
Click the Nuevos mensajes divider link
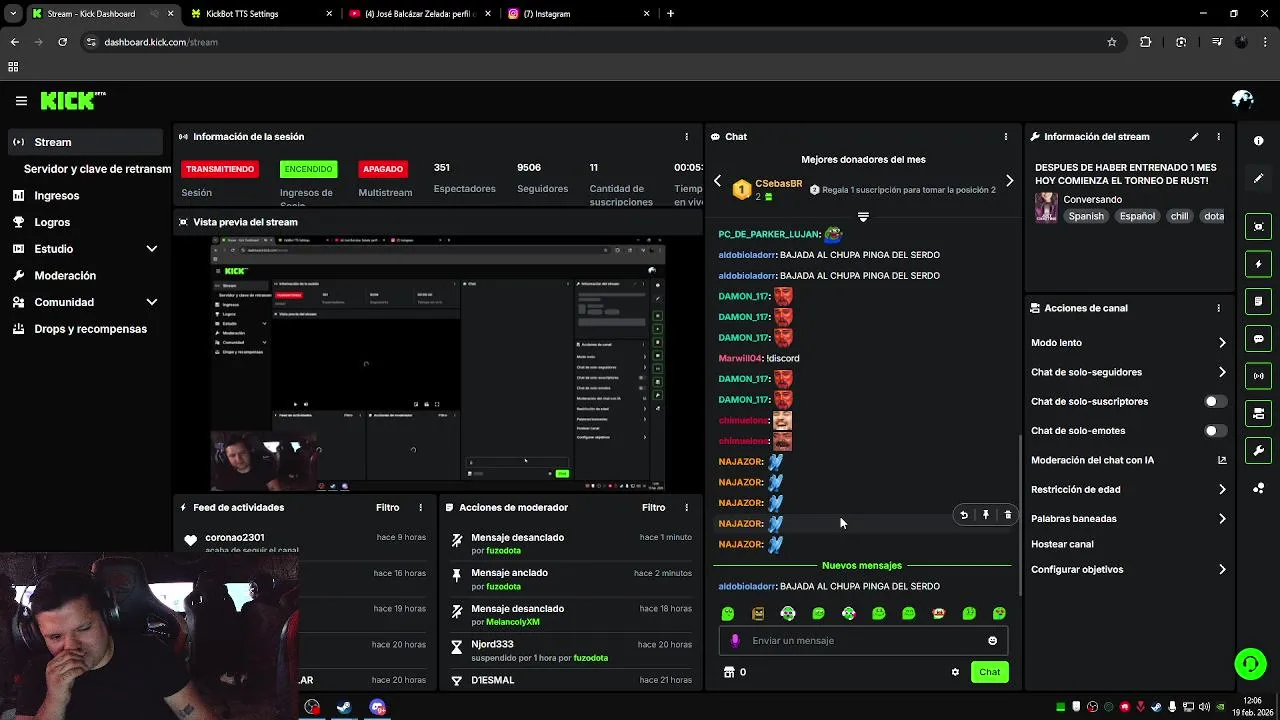[862, 566]
